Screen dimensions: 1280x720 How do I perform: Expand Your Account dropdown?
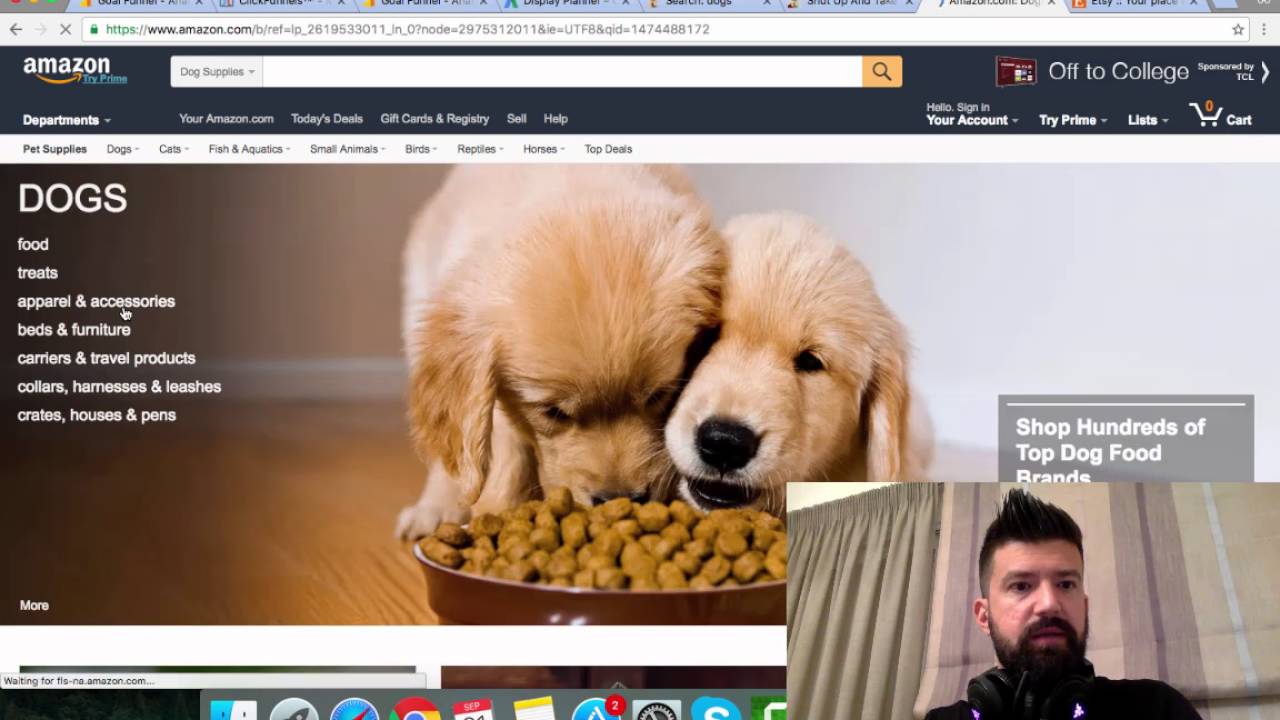click(972, 120)
